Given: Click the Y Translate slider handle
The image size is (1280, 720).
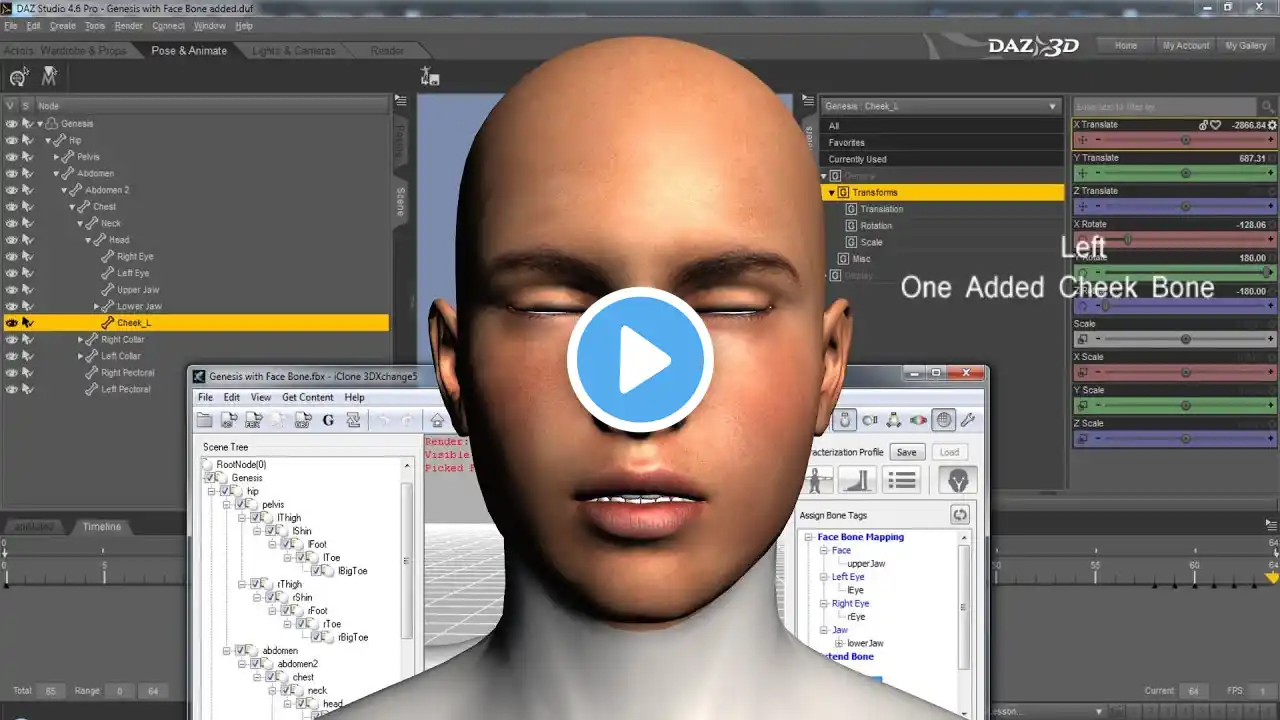Looking at the screenshot, I should coord(1186,174).
